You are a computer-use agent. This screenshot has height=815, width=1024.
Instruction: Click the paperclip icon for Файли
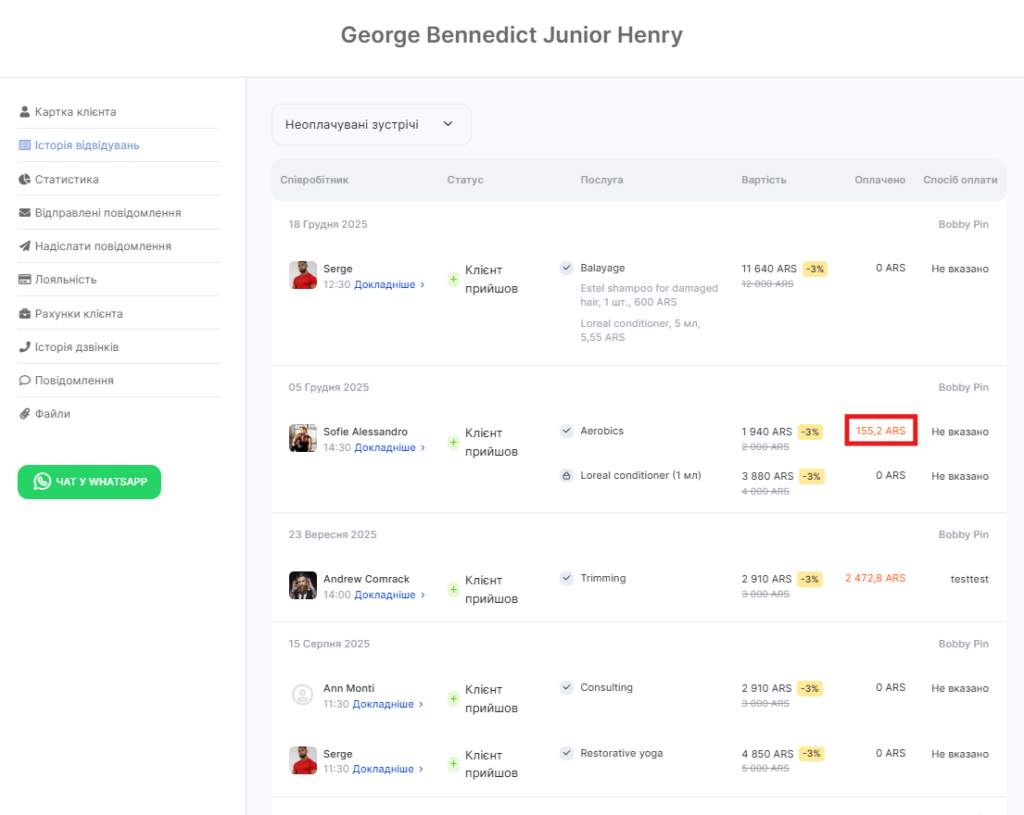point(25,414)
